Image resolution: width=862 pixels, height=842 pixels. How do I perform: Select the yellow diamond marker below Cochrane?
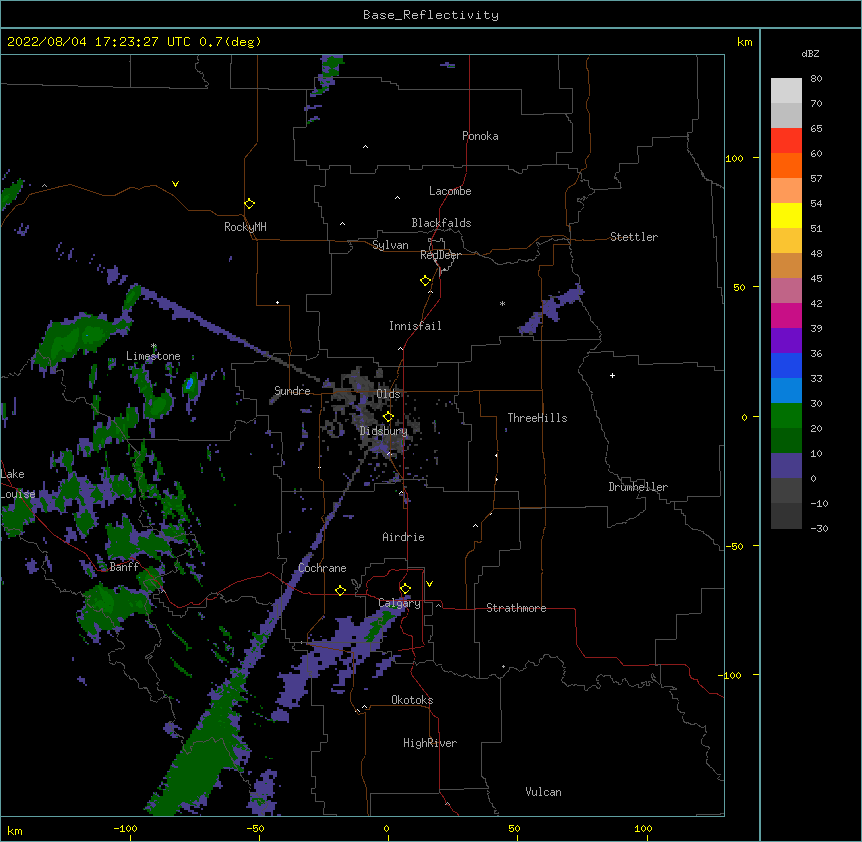[x=340, y=590]
